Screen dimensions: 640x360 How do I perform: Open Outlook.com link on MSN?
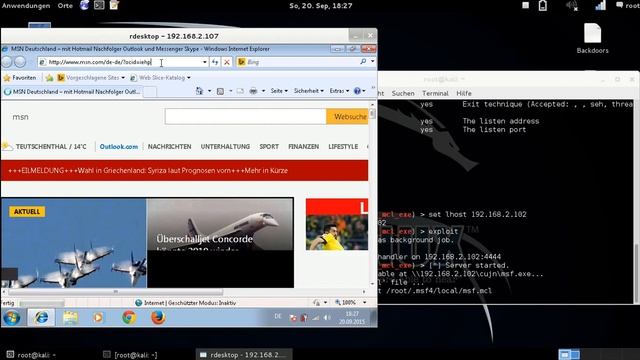119,147
